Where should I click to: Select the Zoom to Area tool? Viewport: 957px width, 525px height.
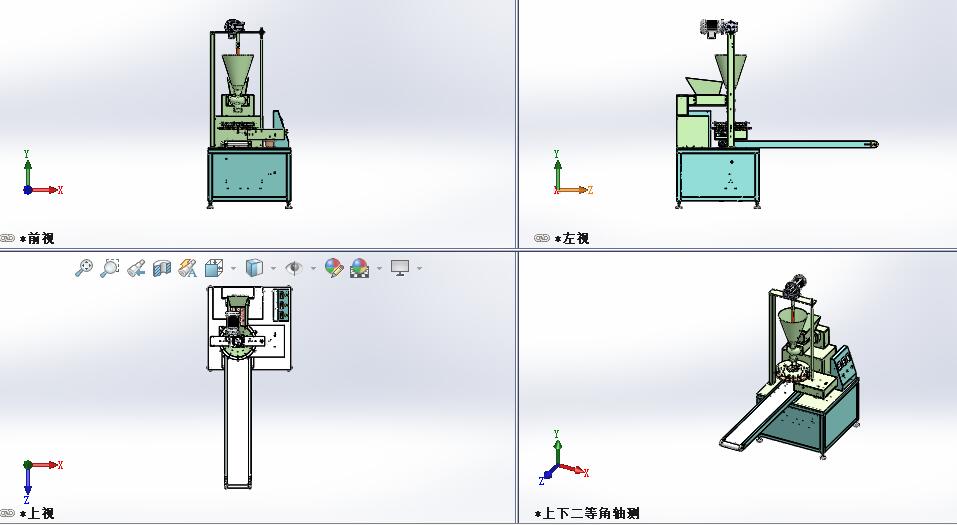click(x=109, y=267)
